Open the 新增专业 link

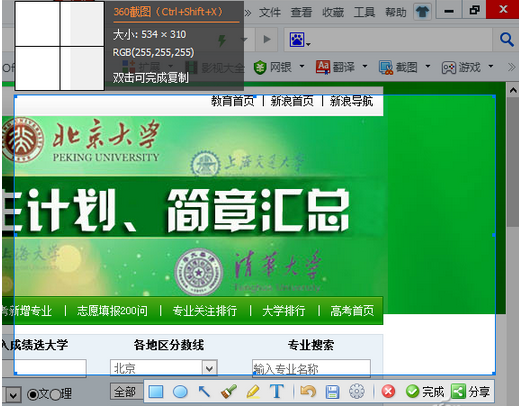pos(30,311)
